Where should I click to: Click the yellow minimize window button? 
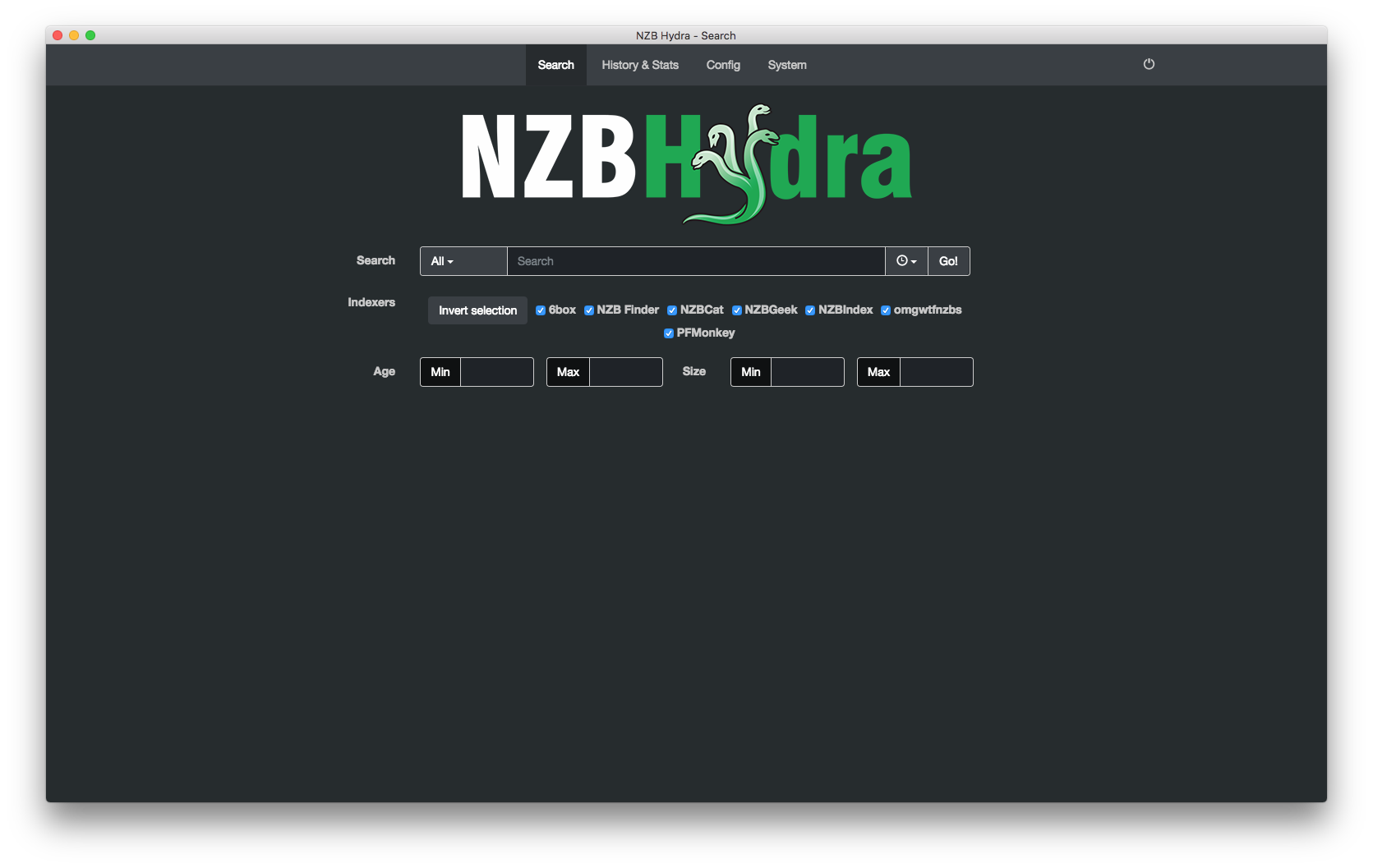click(74, 35)
